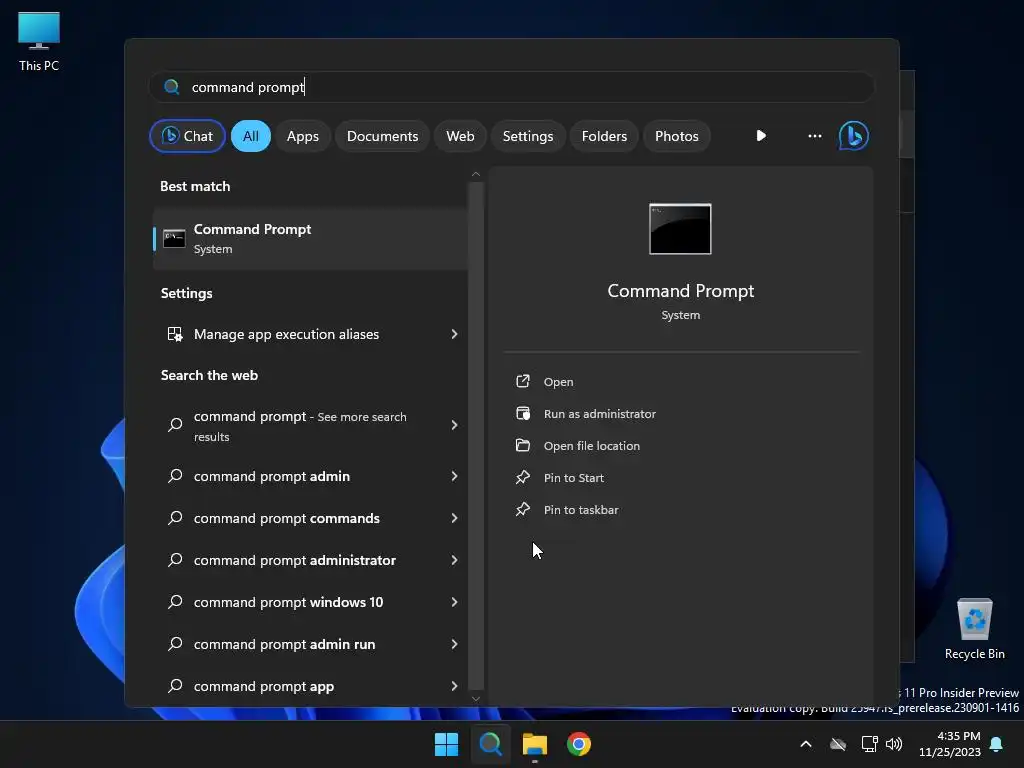Switch to the Settings filter tab

[x=528, y=136]
